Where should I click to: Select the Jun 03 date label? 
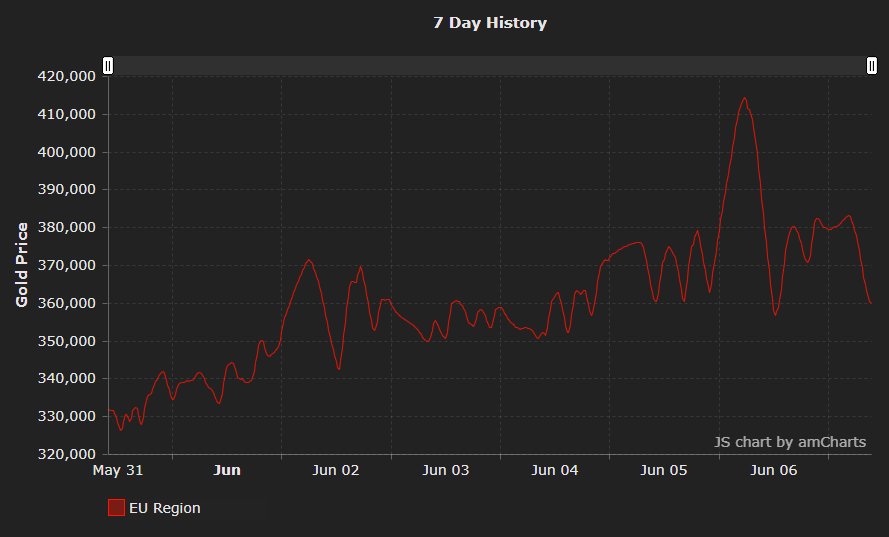[446, 470]
